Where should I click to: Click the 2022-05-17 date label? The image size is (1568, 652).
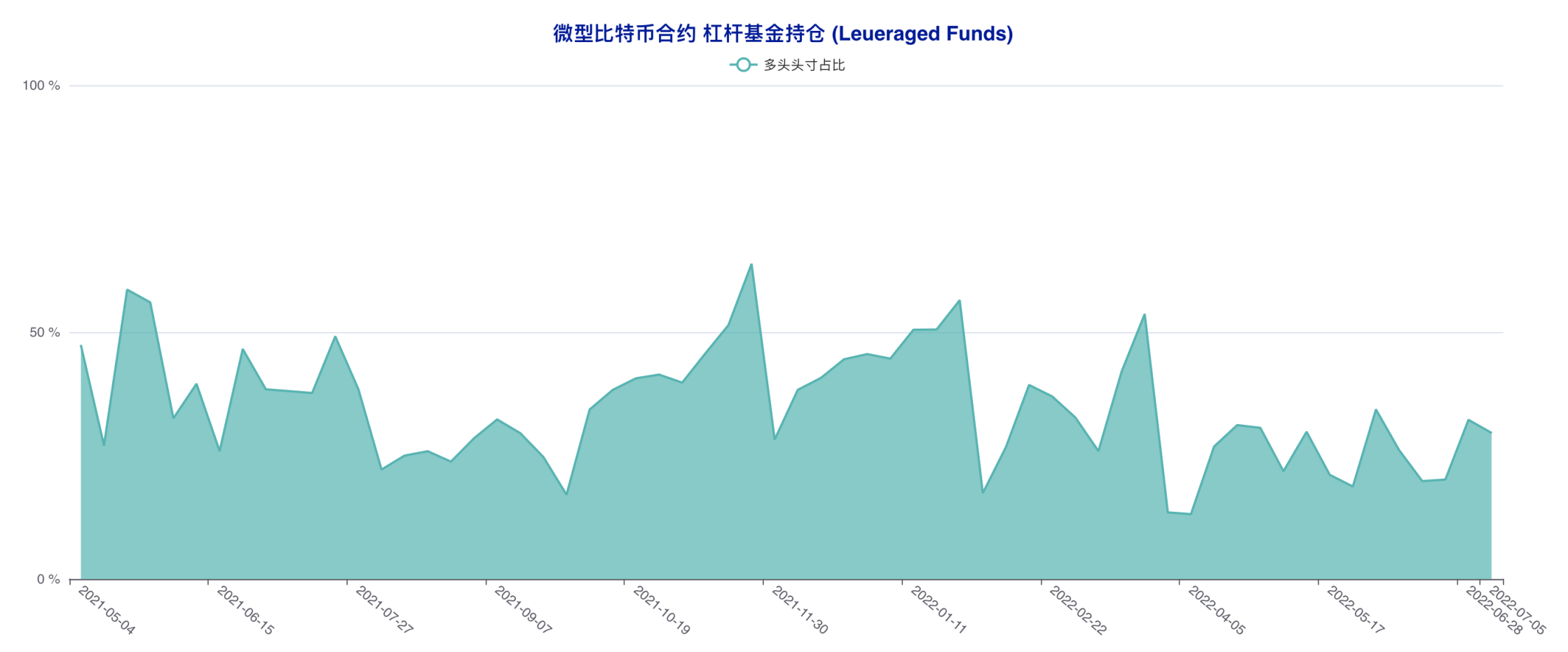click(1355, 611)
